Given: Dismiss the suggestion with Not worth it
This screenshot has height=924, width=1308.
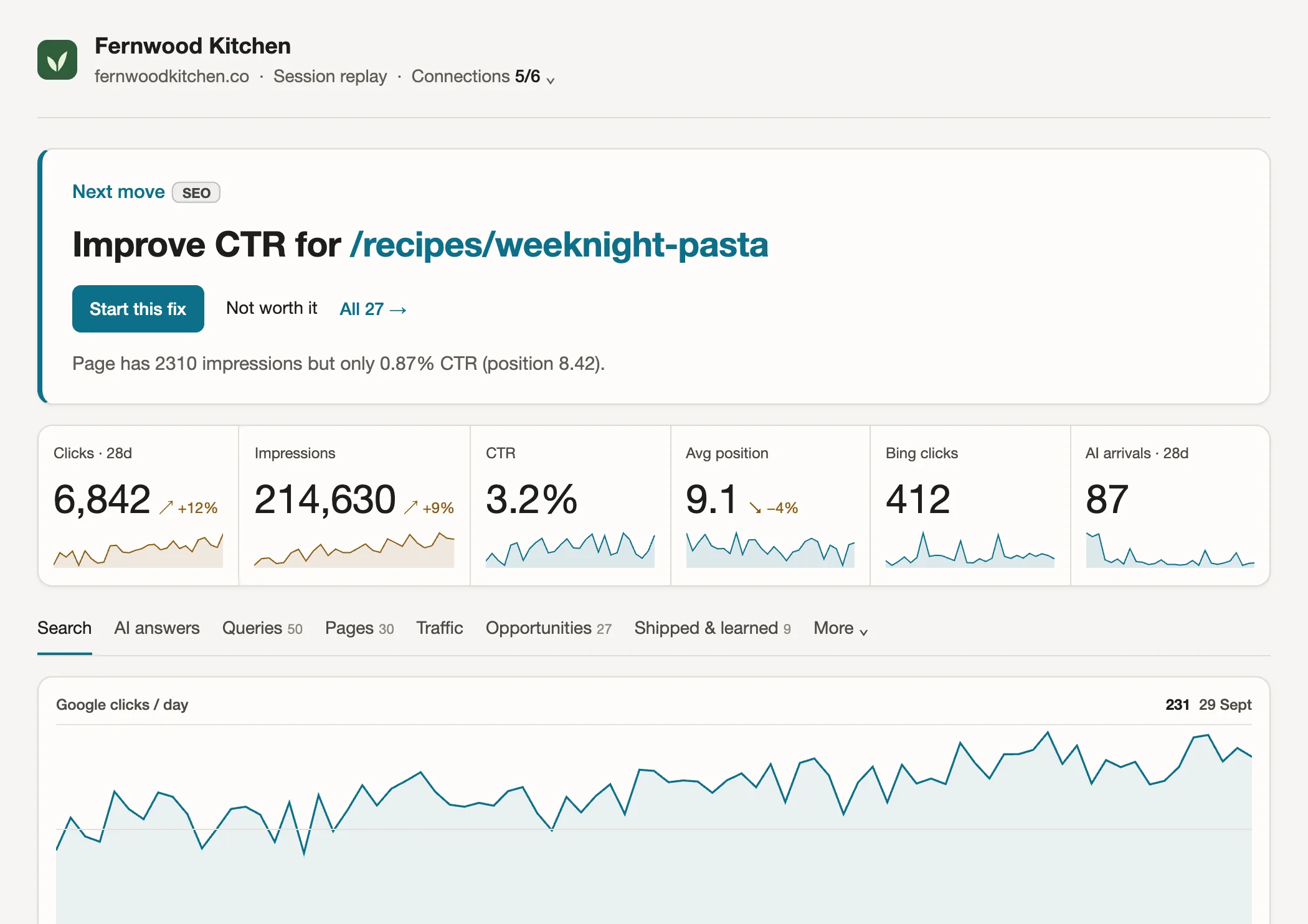Looking at the screenshot, I should tap(272, 308).
